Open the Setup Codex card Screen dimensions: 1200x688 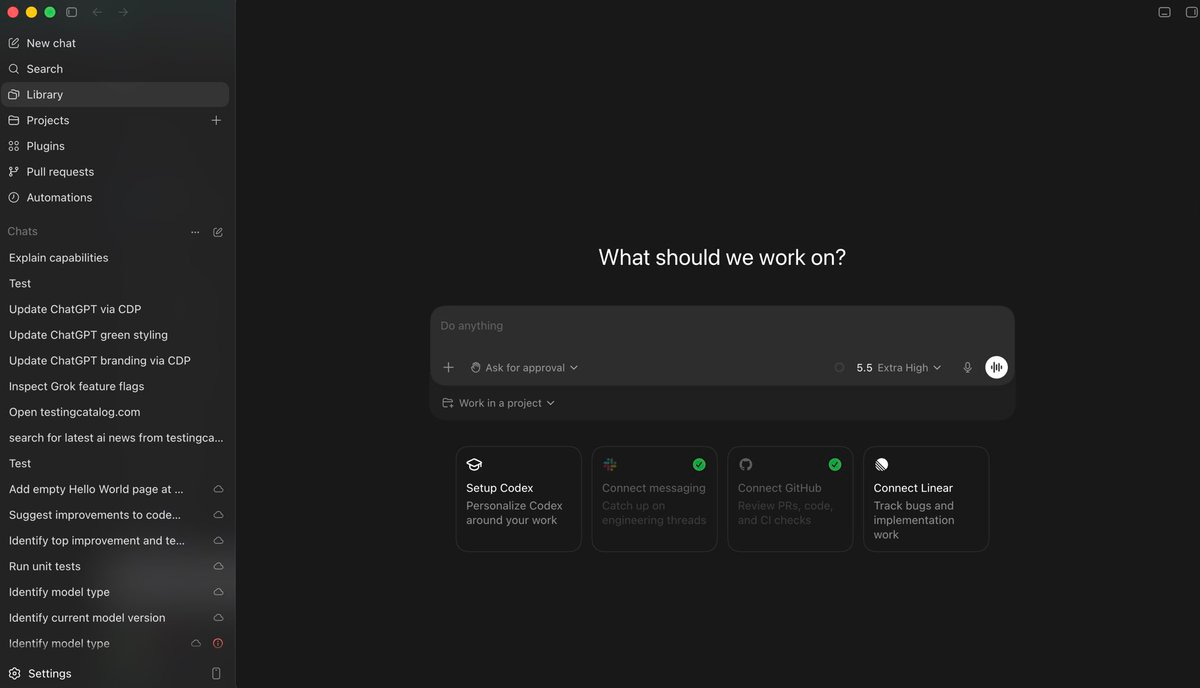click(x=518, y=499)
